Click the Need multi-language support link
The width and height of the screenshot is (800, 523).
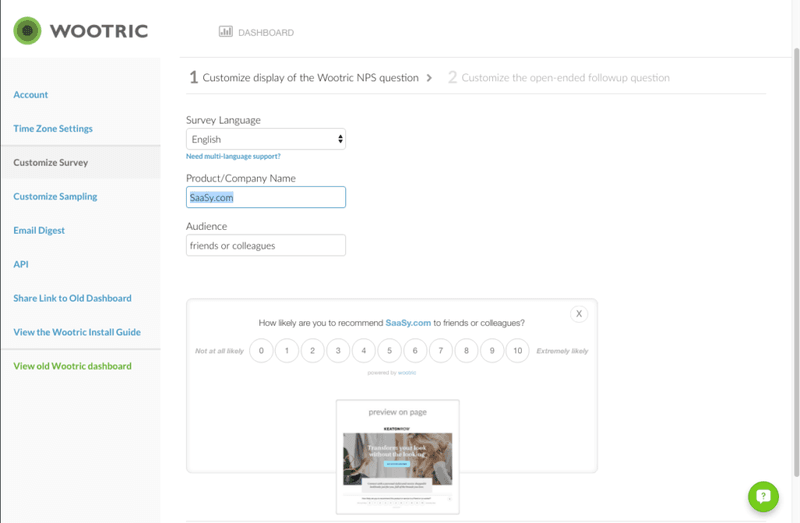coord(233,157)
